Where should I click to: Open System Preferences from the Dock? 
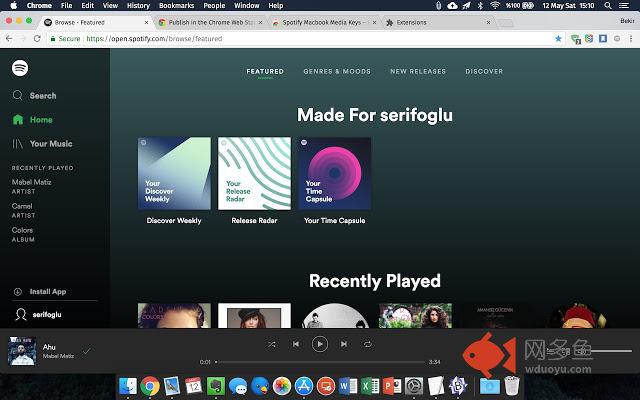(x=414, y=386)
